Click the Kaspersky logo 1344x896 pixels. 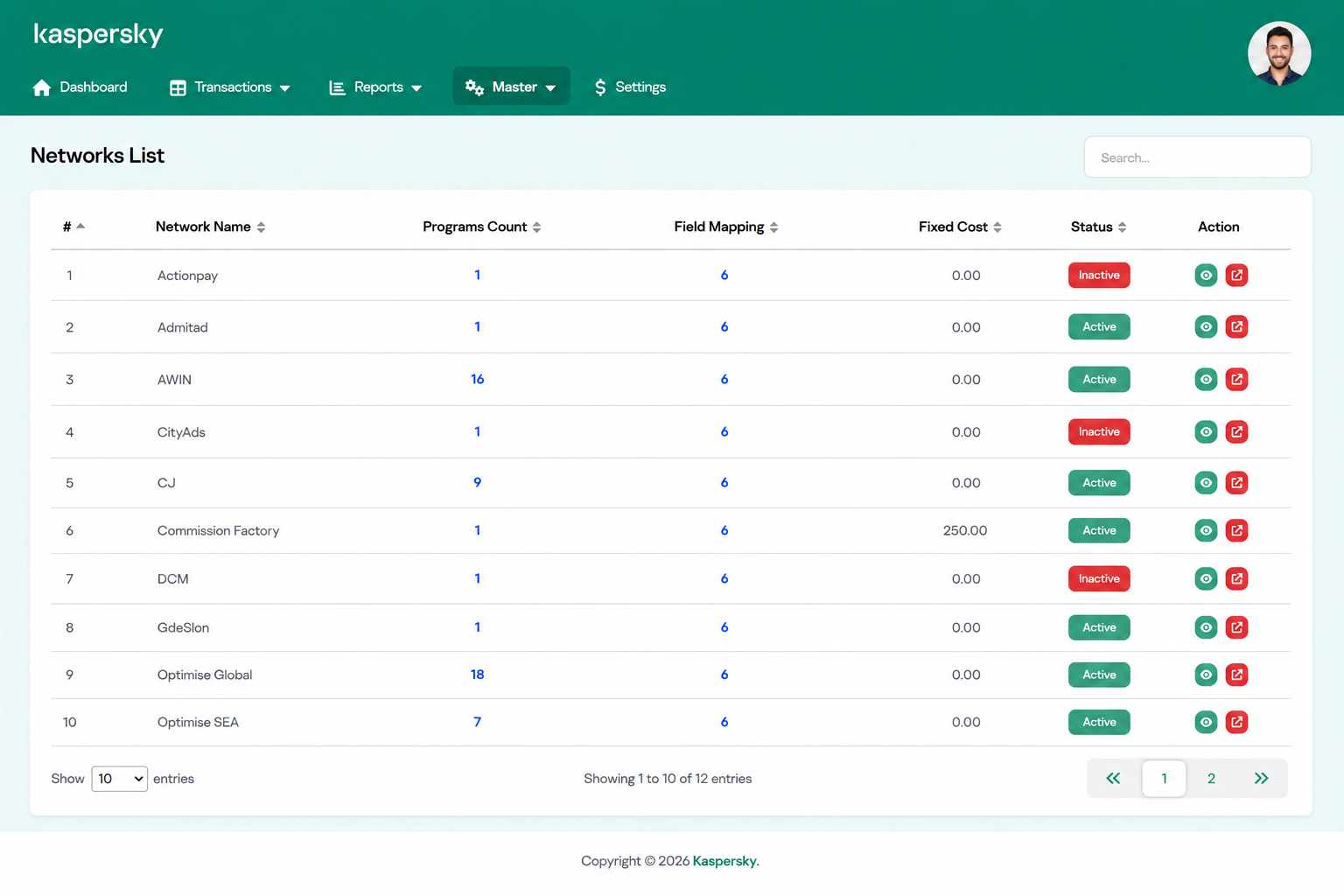(98, 34)
